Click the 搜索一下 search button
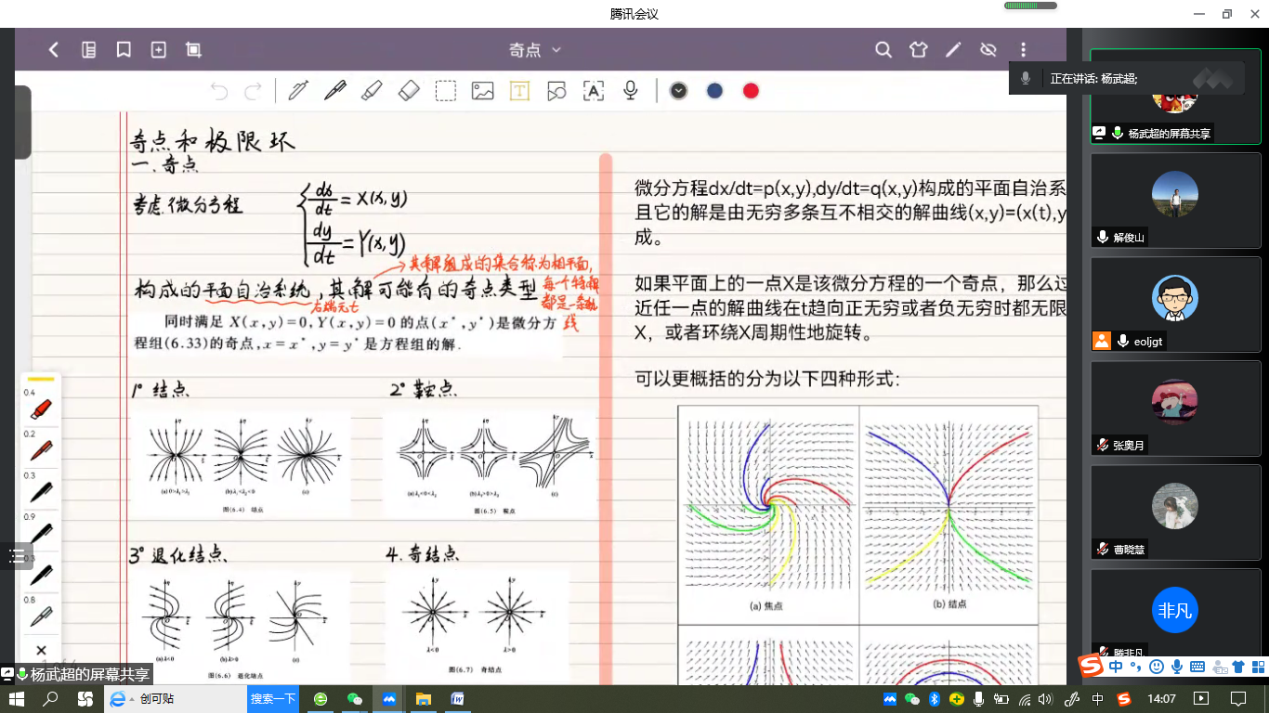This screenshot has width=1269, height=713. [273, 699]
